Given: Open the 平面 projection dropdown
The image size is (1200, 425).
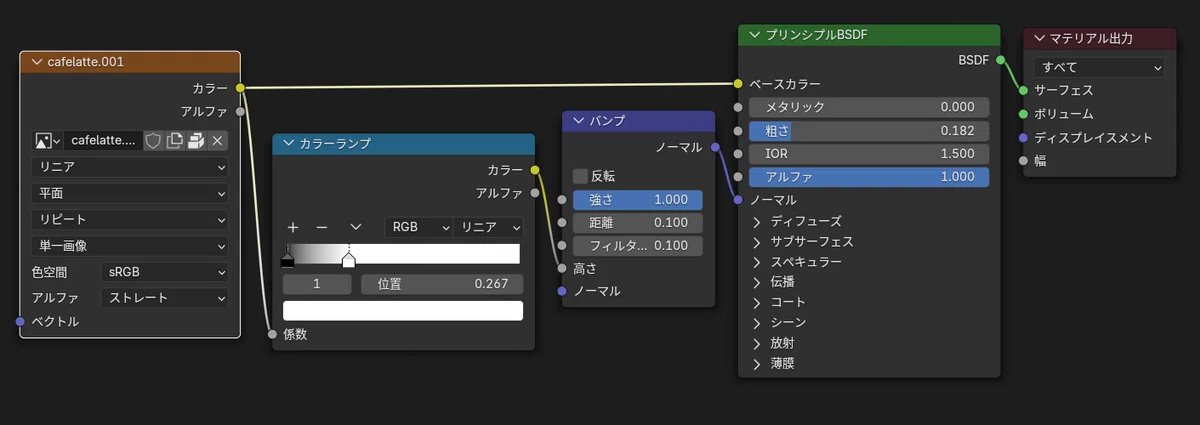Looking at the screenshot, I should pos(130,193).
